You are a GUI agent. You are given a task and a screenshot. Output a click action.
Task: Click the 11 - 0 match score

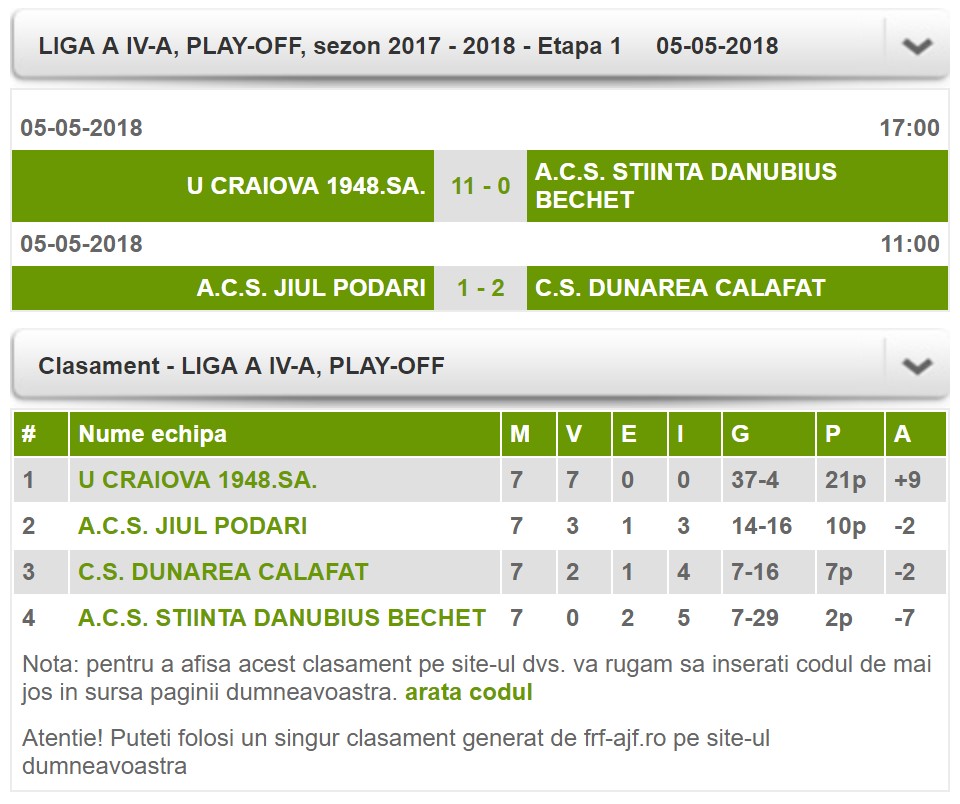[480, 186]
